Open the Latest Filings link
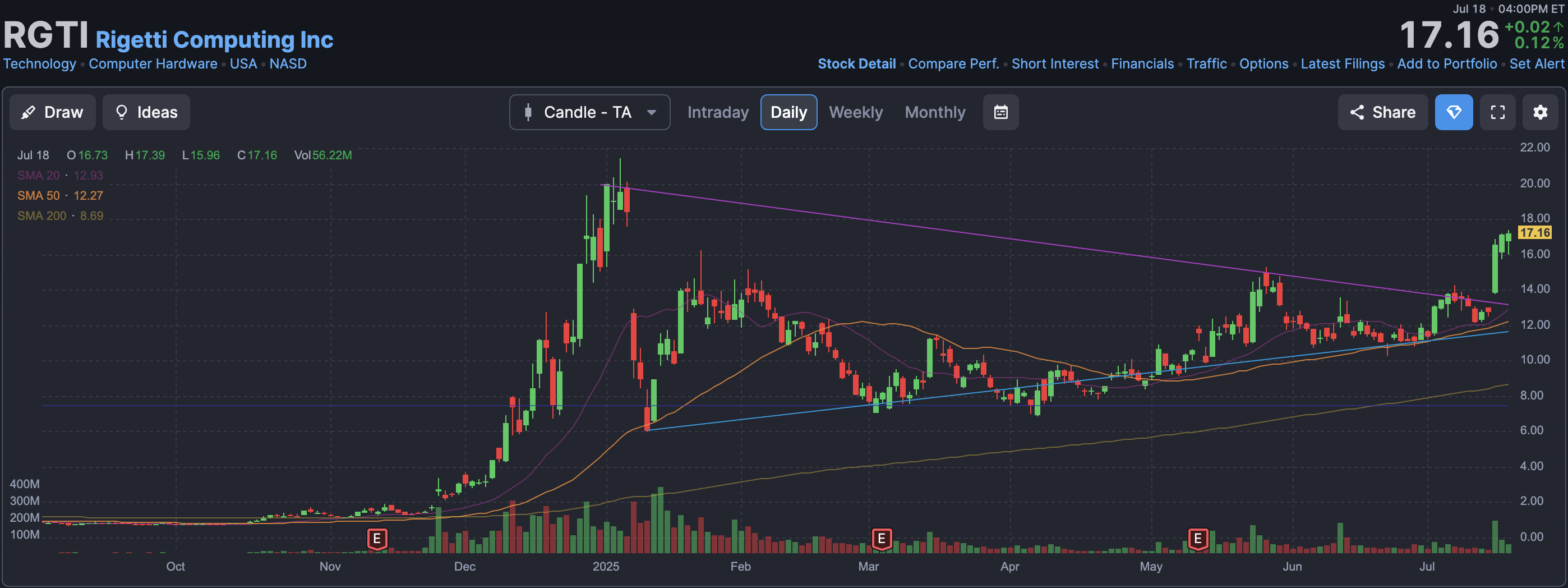 point(1342,63)
